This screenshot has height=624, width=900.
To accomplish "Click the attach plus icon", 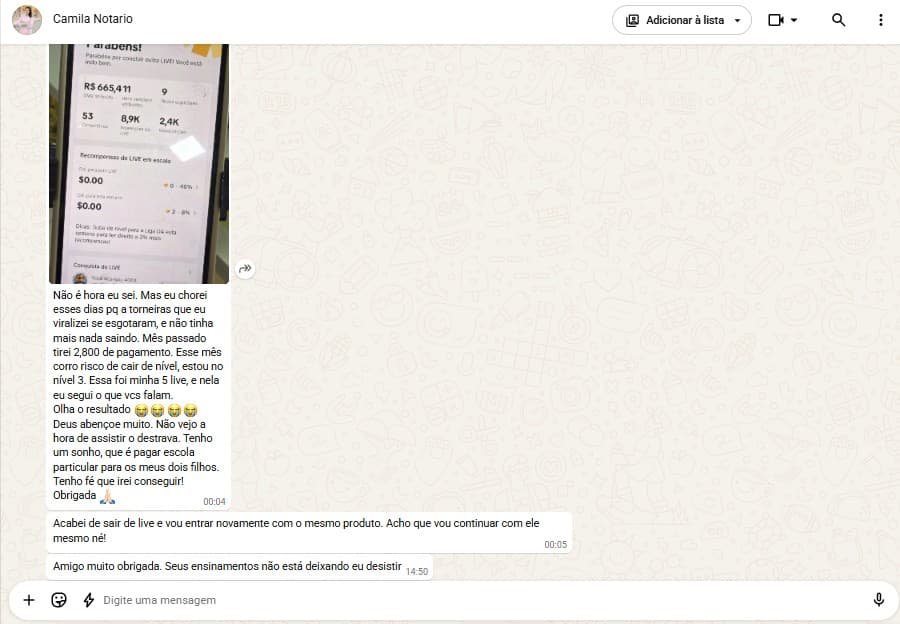I will point(29,600).
